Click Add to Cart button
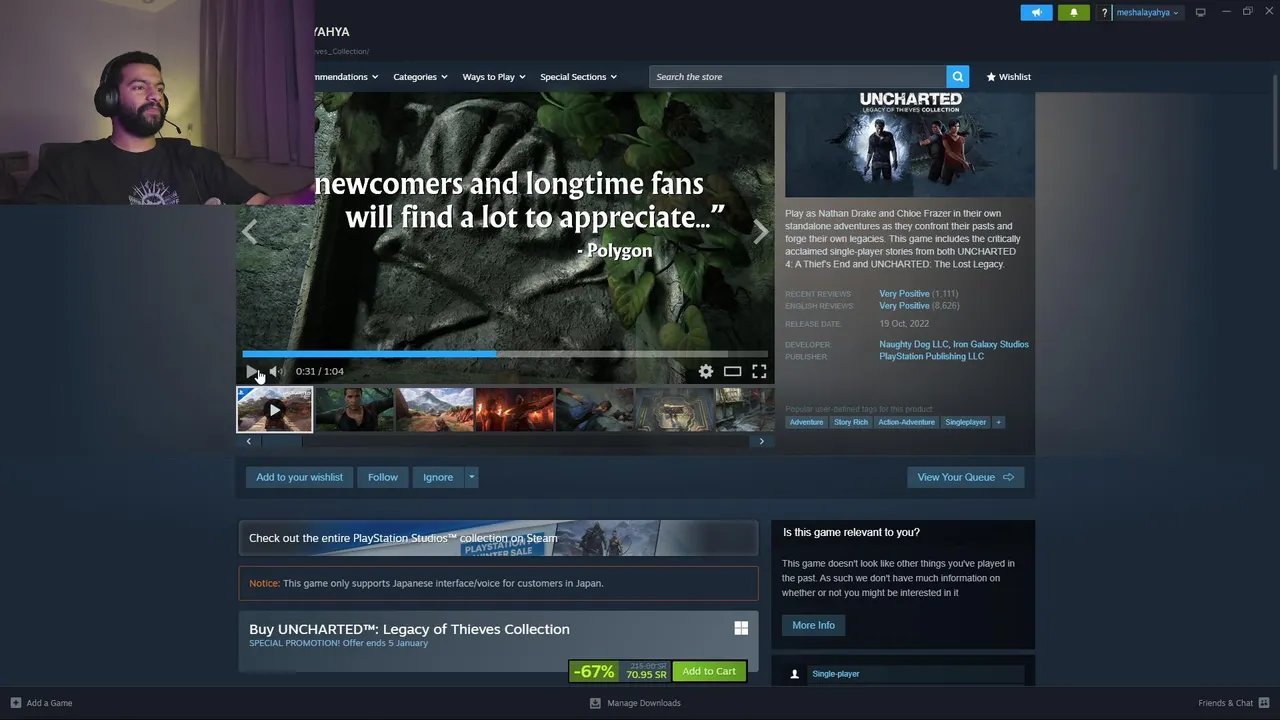This screenshot has height=720, width=1280. (709, 671)
